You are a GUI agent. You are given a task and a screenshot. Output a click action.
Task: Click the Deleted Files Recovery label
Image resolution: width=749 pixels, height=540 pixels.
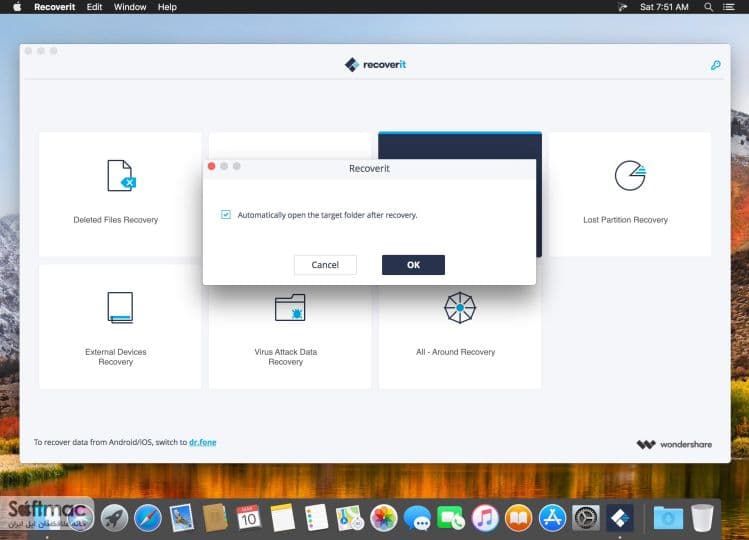point(116,220)
